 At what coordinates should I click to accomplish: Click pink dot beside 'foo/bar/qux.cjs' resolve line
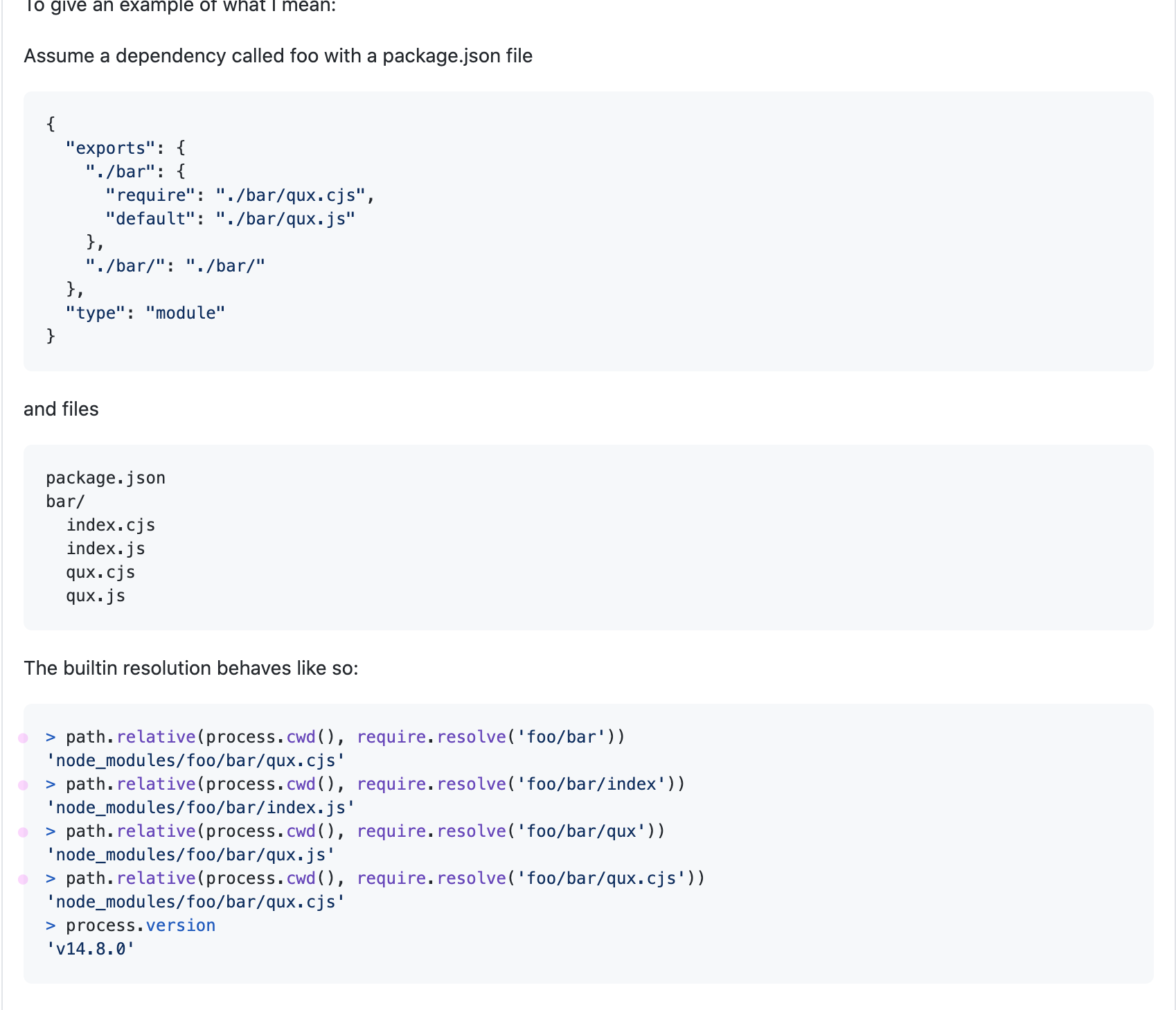23,879
